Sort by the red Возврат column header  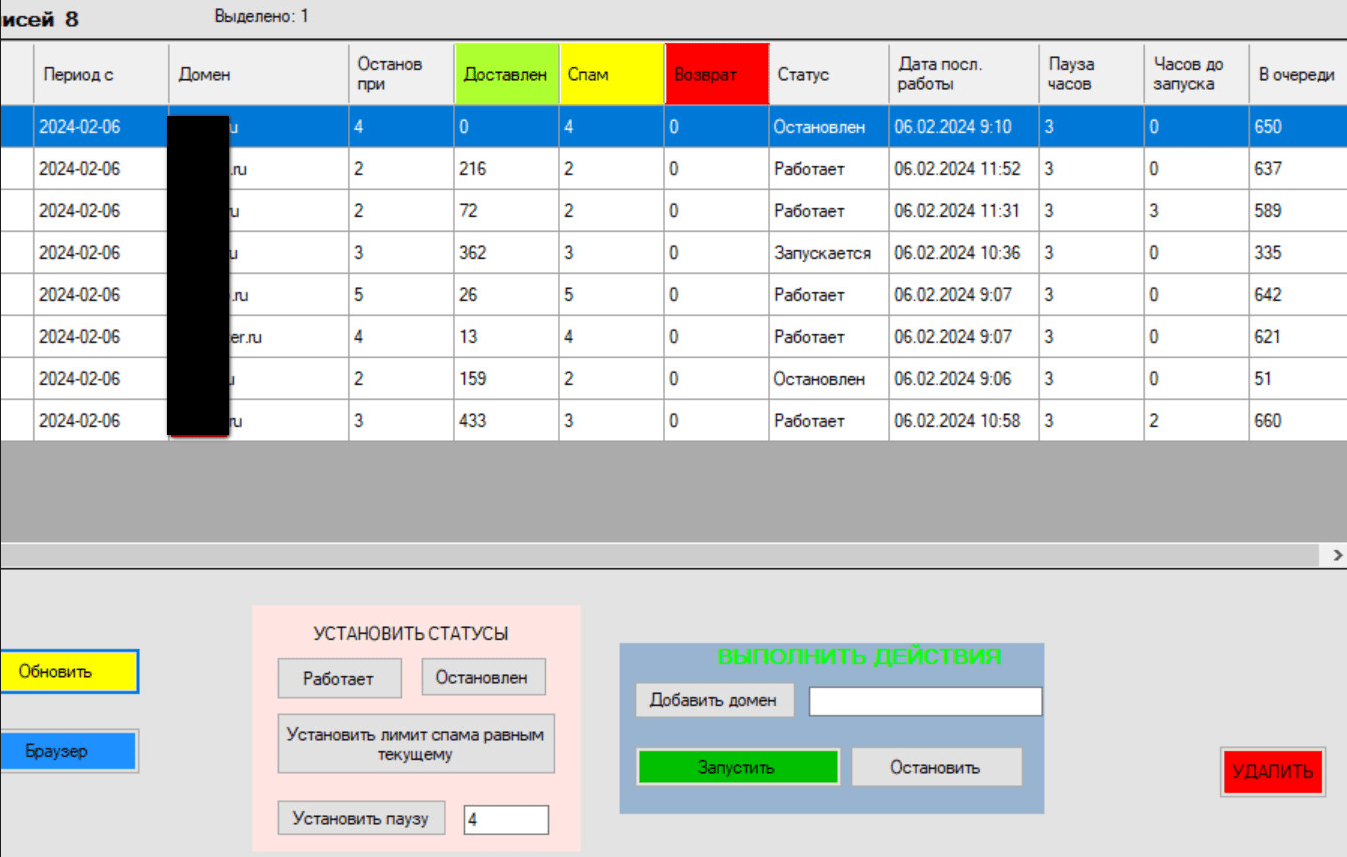[716, 74]
